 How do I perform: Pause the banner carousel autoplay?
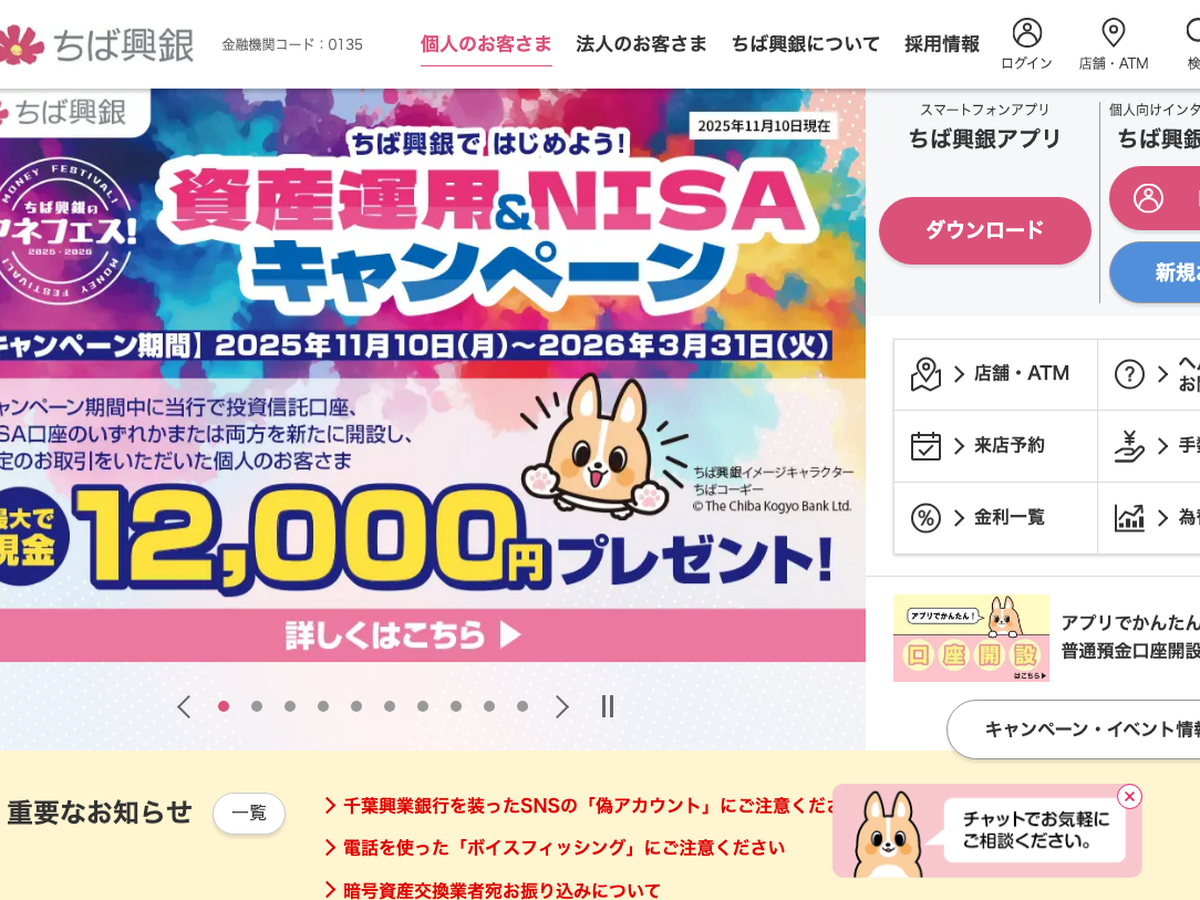click(607, 707)
